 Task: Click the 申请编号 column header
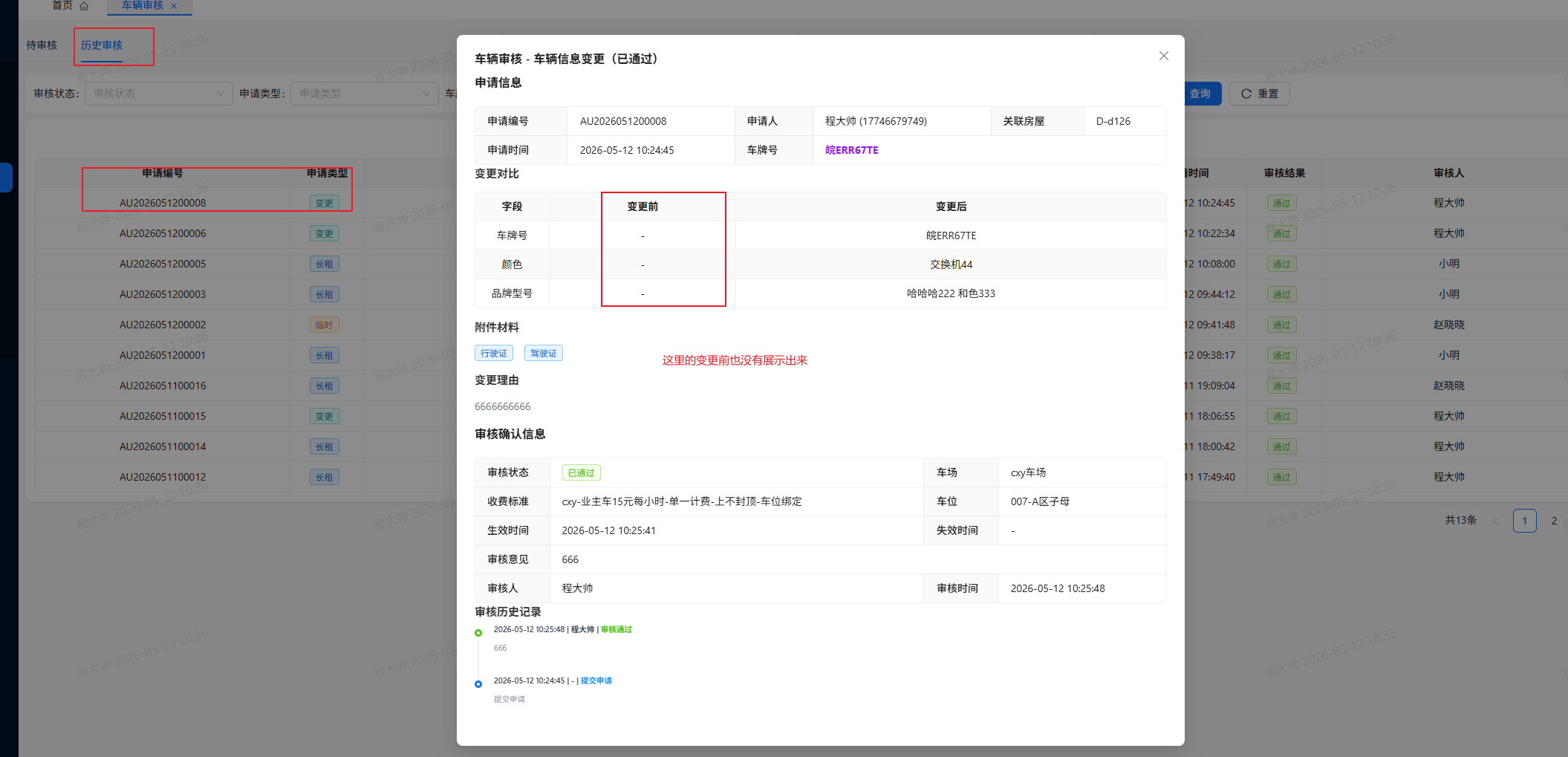pos(163,173)
